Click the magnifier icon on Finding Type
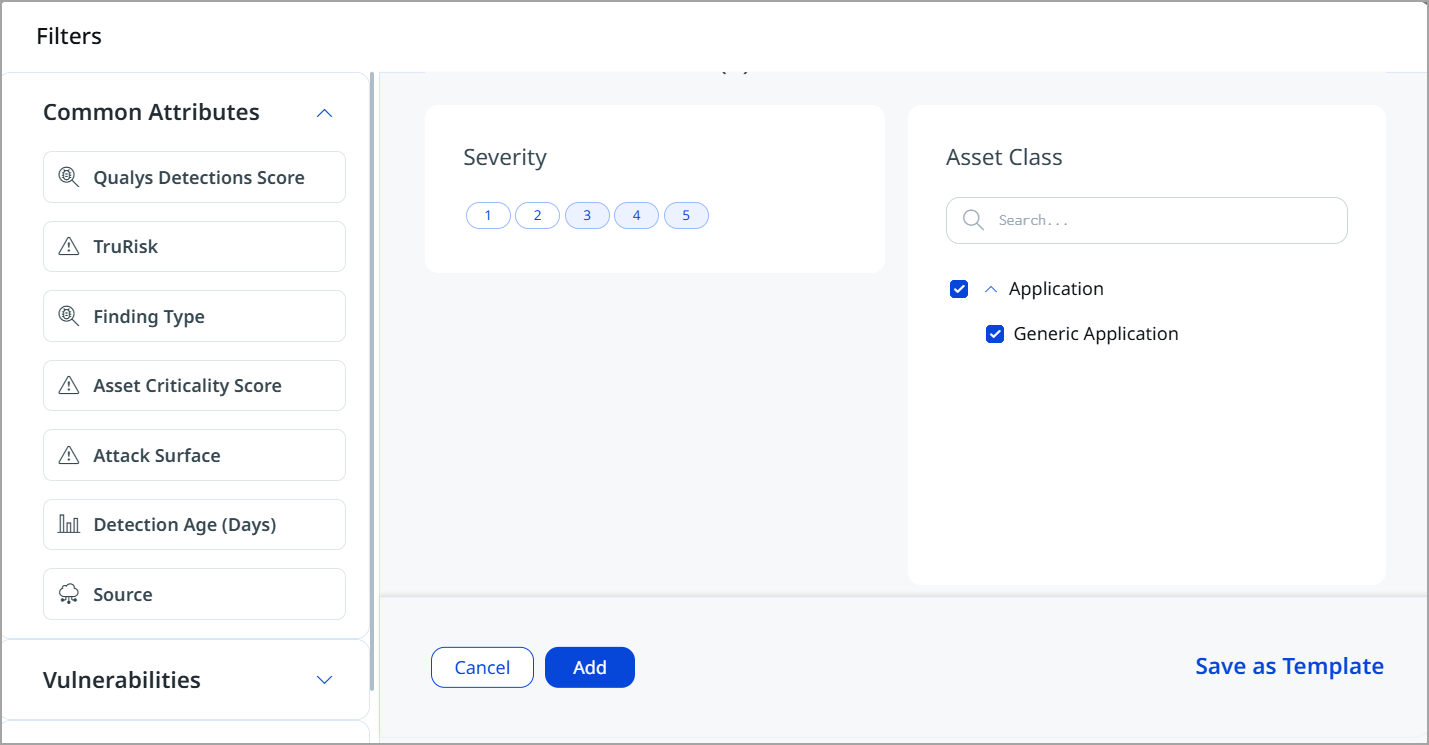Screen dimensions: 1429x745 tap(67, 316)
